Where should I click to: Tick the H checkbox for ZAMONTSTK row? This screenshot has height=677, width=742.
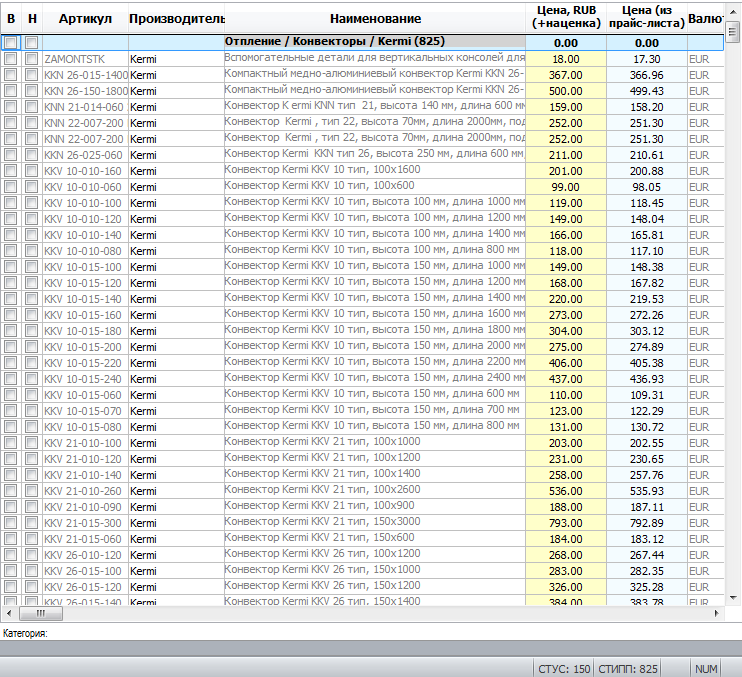[32, 59]
